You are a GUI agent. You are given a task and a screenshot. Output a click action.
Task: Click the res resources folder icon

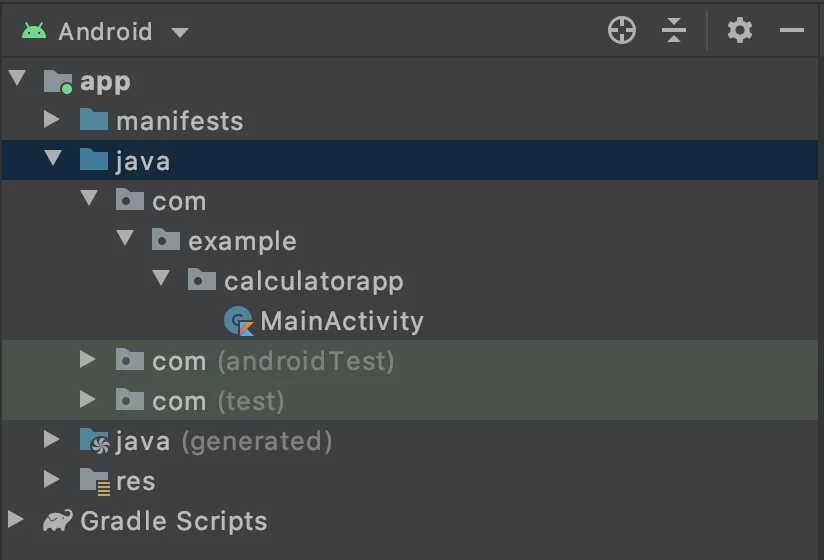tap(95, 481)
